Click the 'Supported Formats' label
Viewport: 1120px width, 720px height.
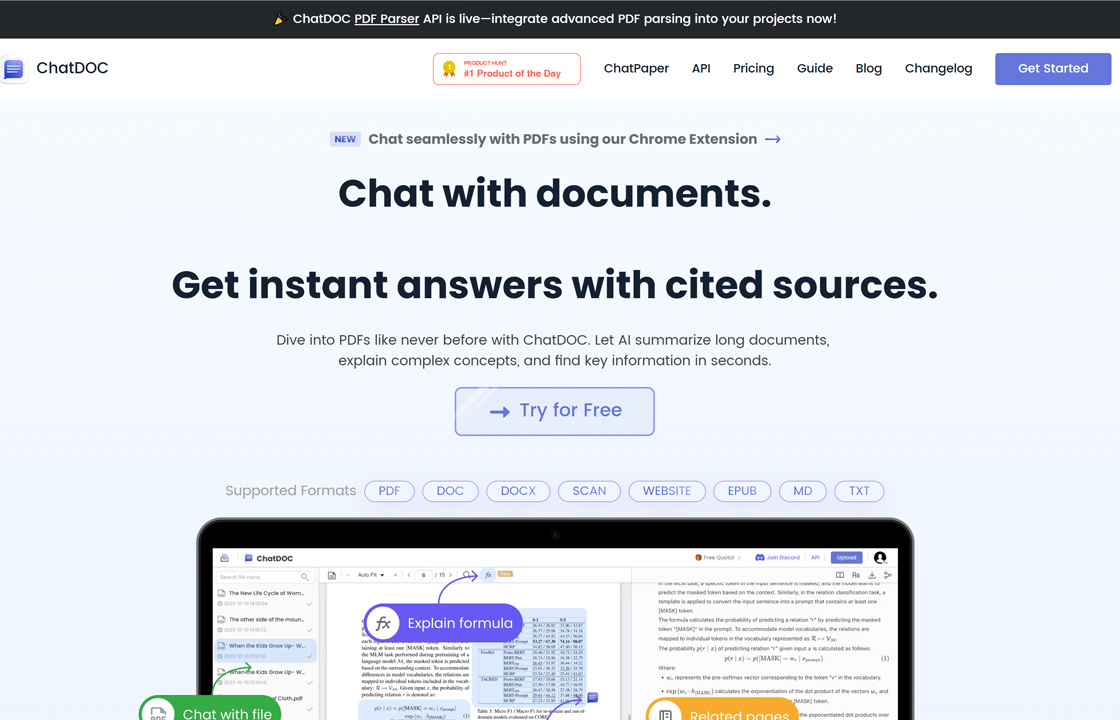pos(291,491)
